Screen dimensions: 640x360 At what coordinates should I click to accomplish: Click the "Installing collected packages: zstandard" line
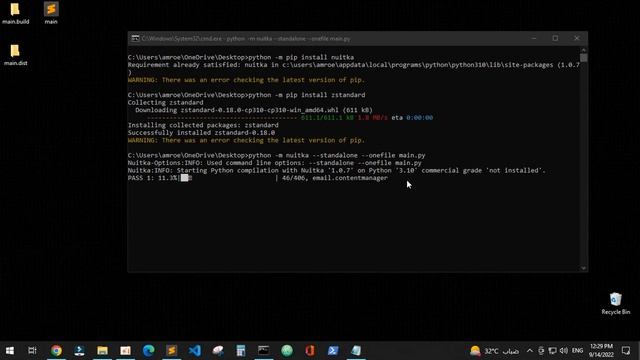click(203, 125)
